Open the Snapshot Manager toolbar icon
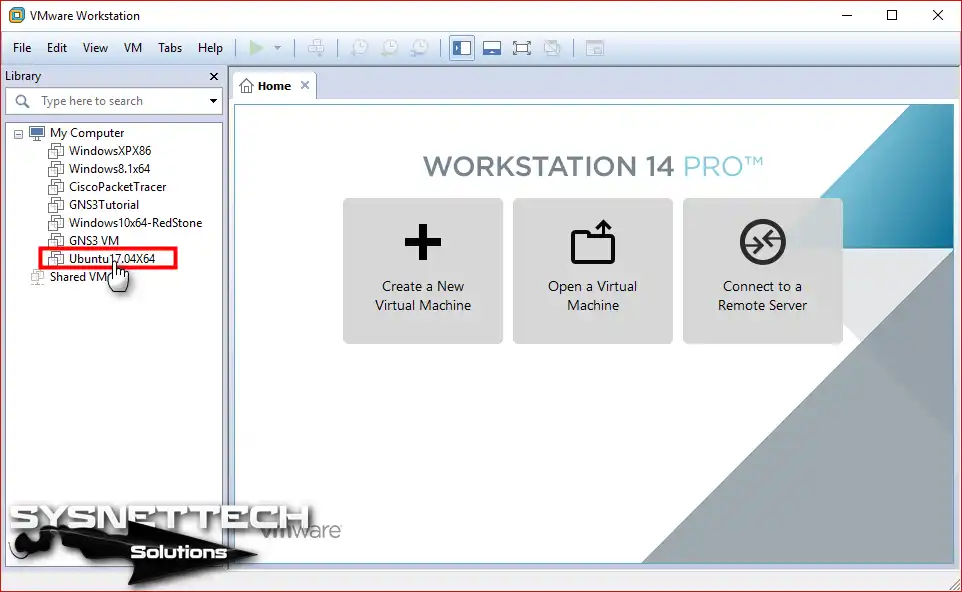Image resolution: width=962 pixels, height=592 pixels. [x=420, y=48]
